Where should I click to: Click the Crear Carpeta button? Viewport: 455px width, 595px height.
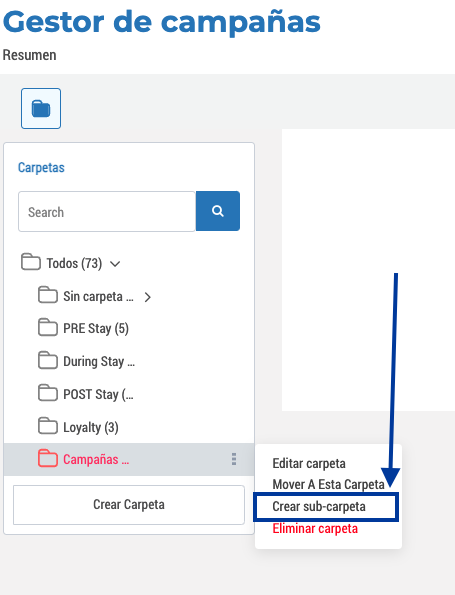(129, 505)
